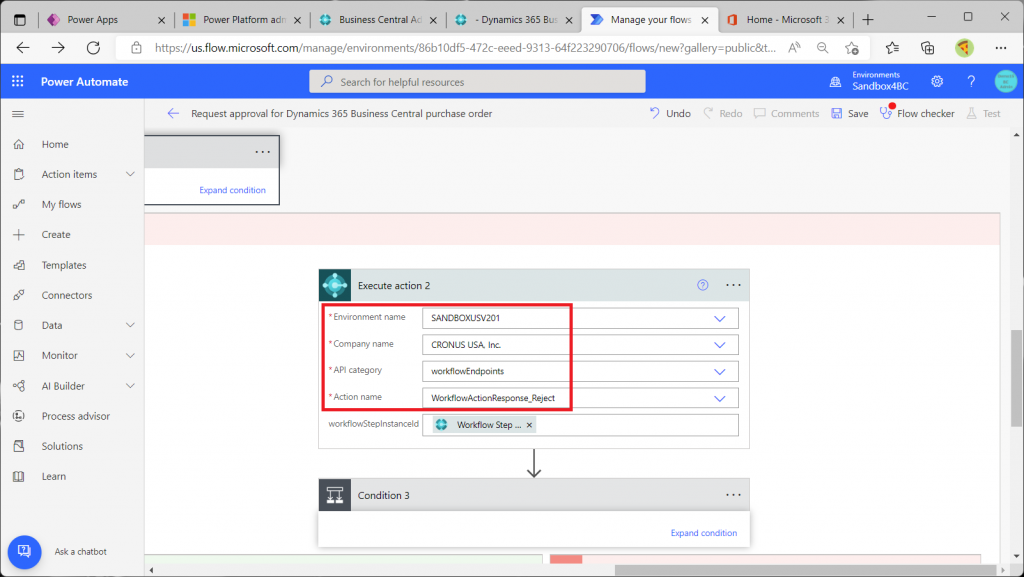Open the account profile avatar
1024x577 pixels.
[x=1006, y=82]
